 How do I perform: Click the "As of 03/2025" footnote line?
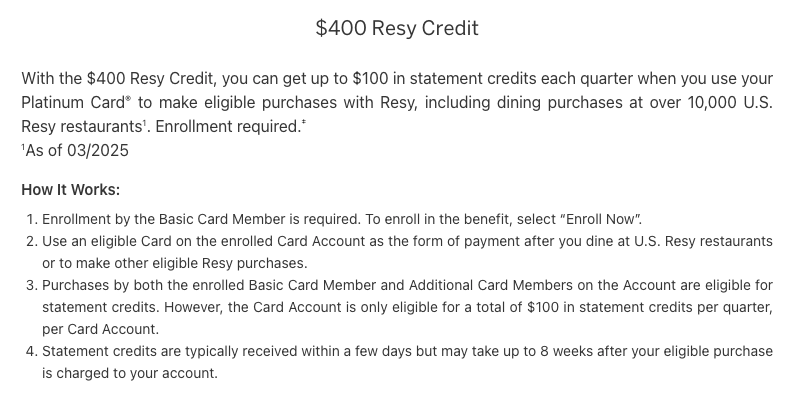[75, 151]
